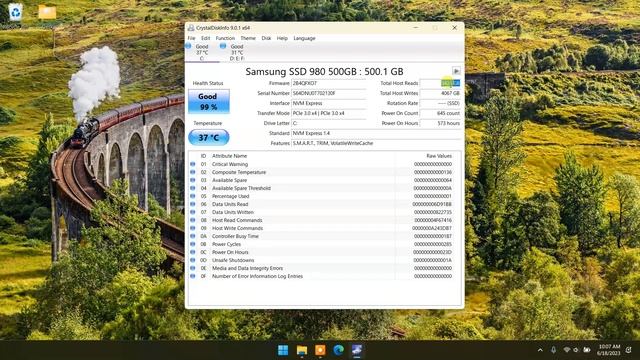The width and height of the screenshot is (640, 360).
Task: Click the status icon for Controller Busy Time
Action: pyautogui.click(x=193, y=236)
